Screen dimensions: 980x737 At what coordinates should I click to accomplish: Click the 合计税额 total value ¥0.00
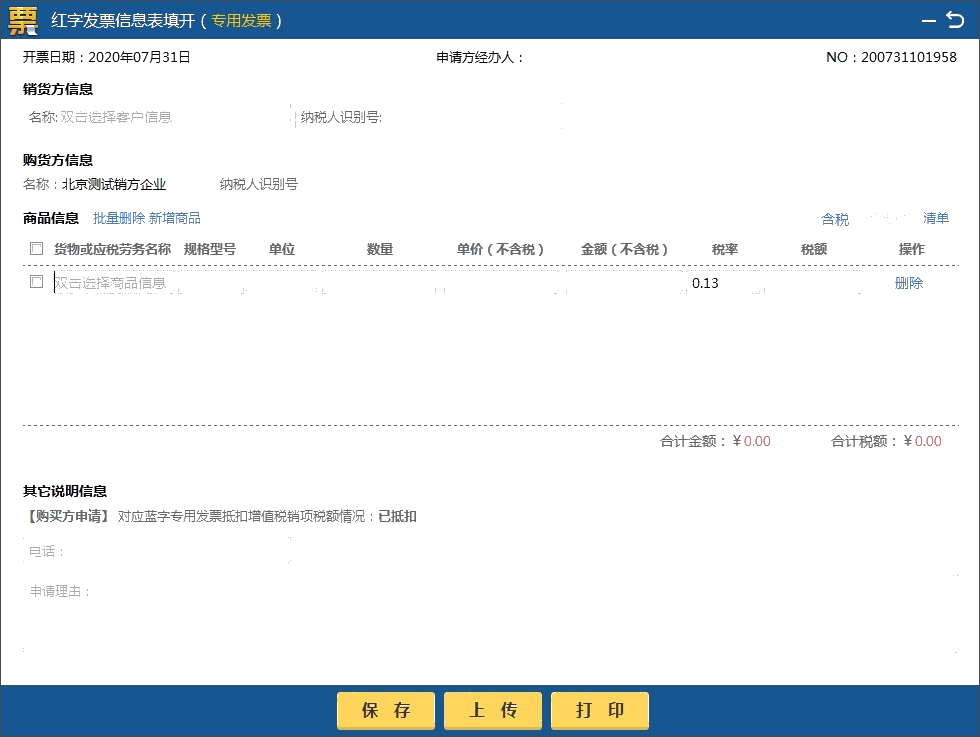click(x=922, y=441)
